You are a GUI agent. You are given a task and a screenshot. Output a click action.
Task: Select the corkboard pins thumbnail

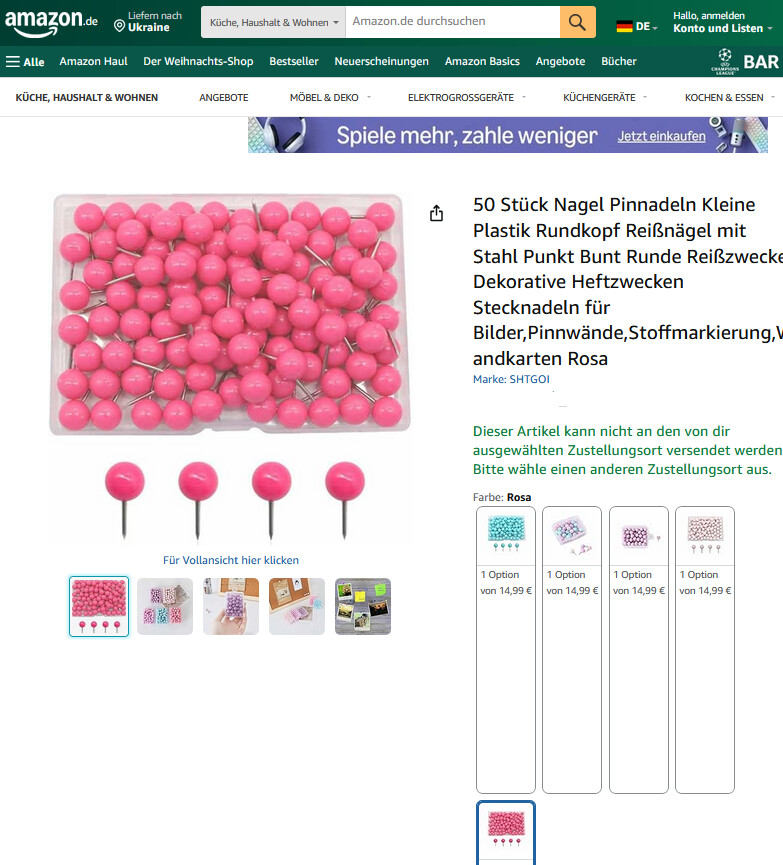(297, 606)
